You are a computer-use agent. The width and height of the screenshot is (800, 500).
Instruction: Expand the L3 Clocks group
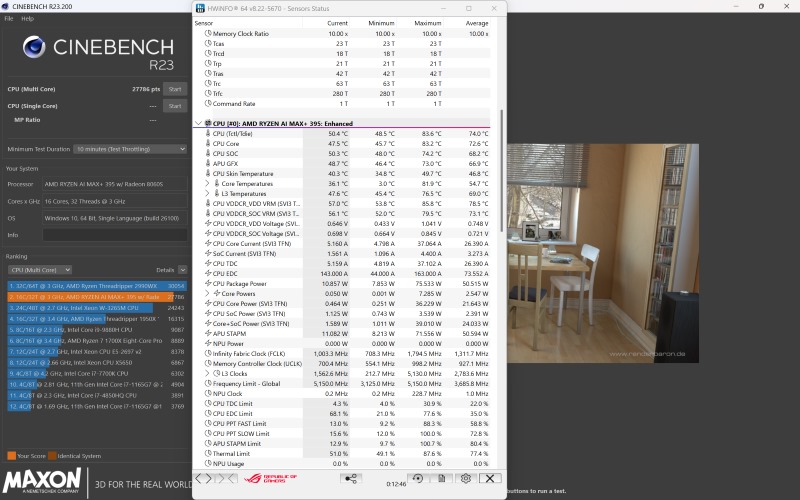click(x=207, y=373)
